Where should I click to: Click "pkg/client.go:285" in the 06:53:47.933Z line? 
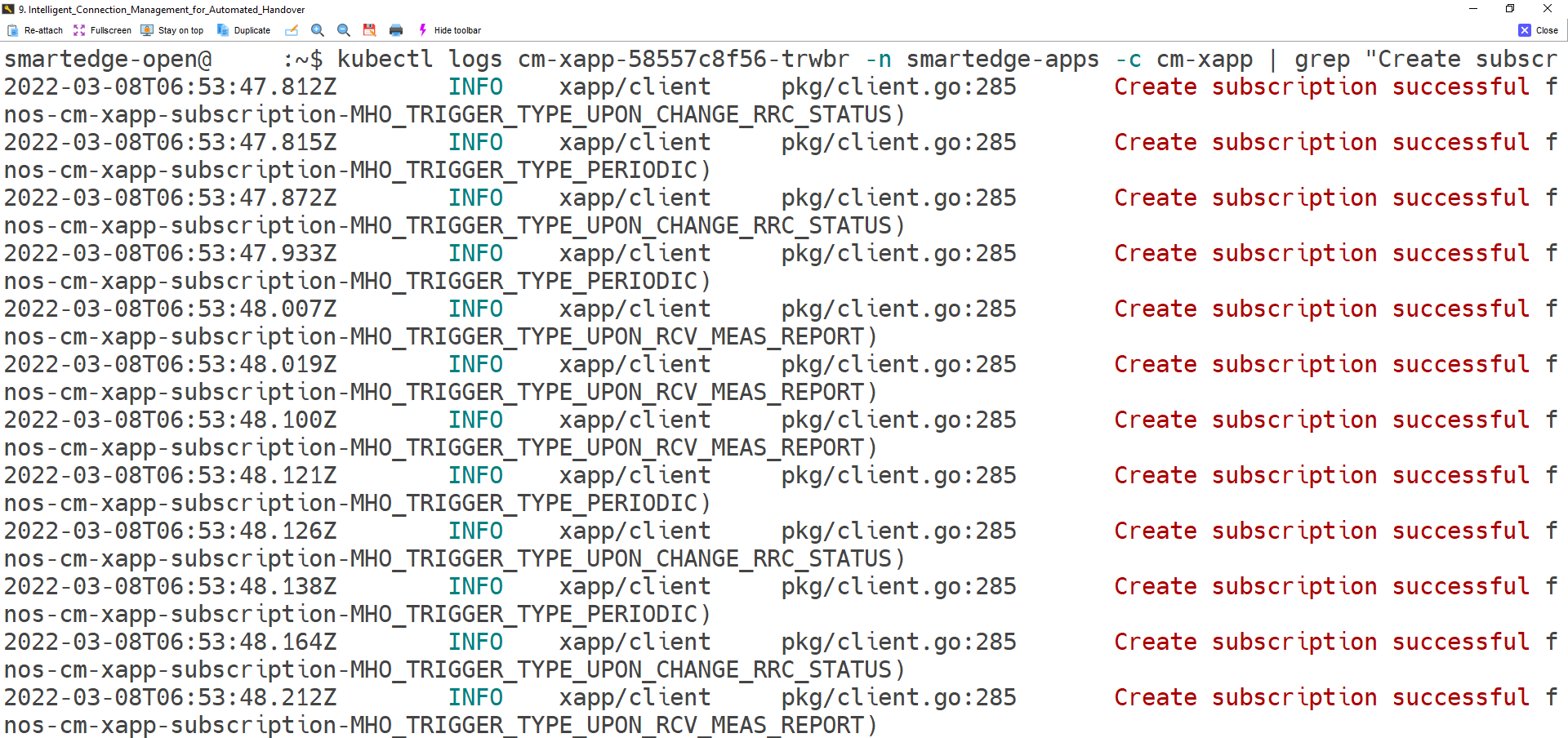(899, 254)
